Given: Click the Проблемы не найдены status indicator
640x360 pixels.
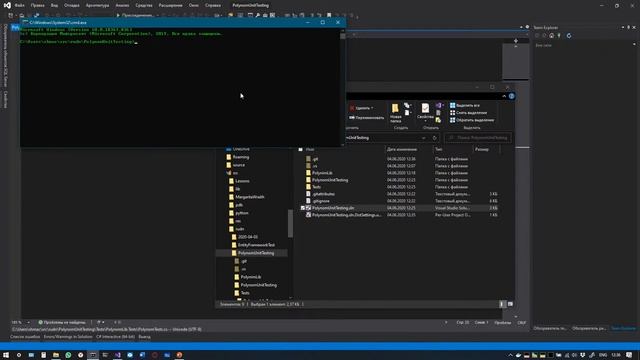Looking at the screenshot, I should 62,322.
